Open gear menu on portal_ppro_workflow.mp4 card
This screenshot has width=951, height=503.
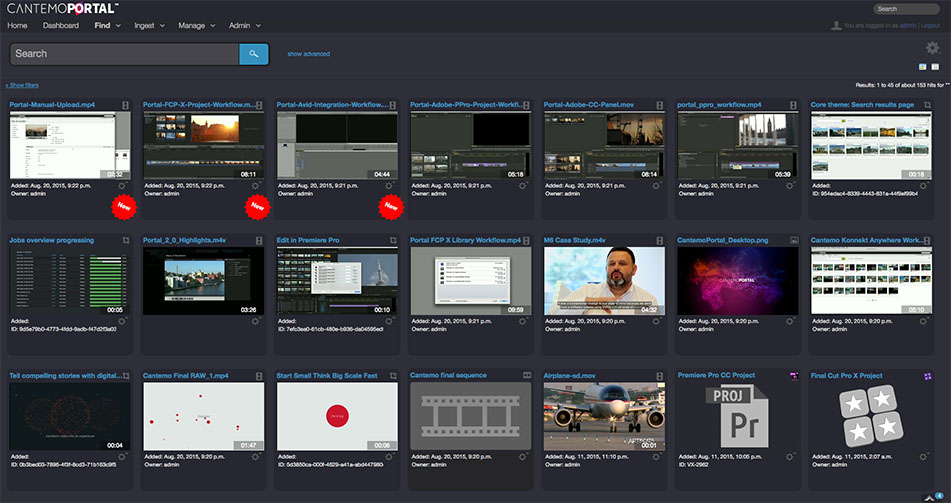click(x=790, y=186)
